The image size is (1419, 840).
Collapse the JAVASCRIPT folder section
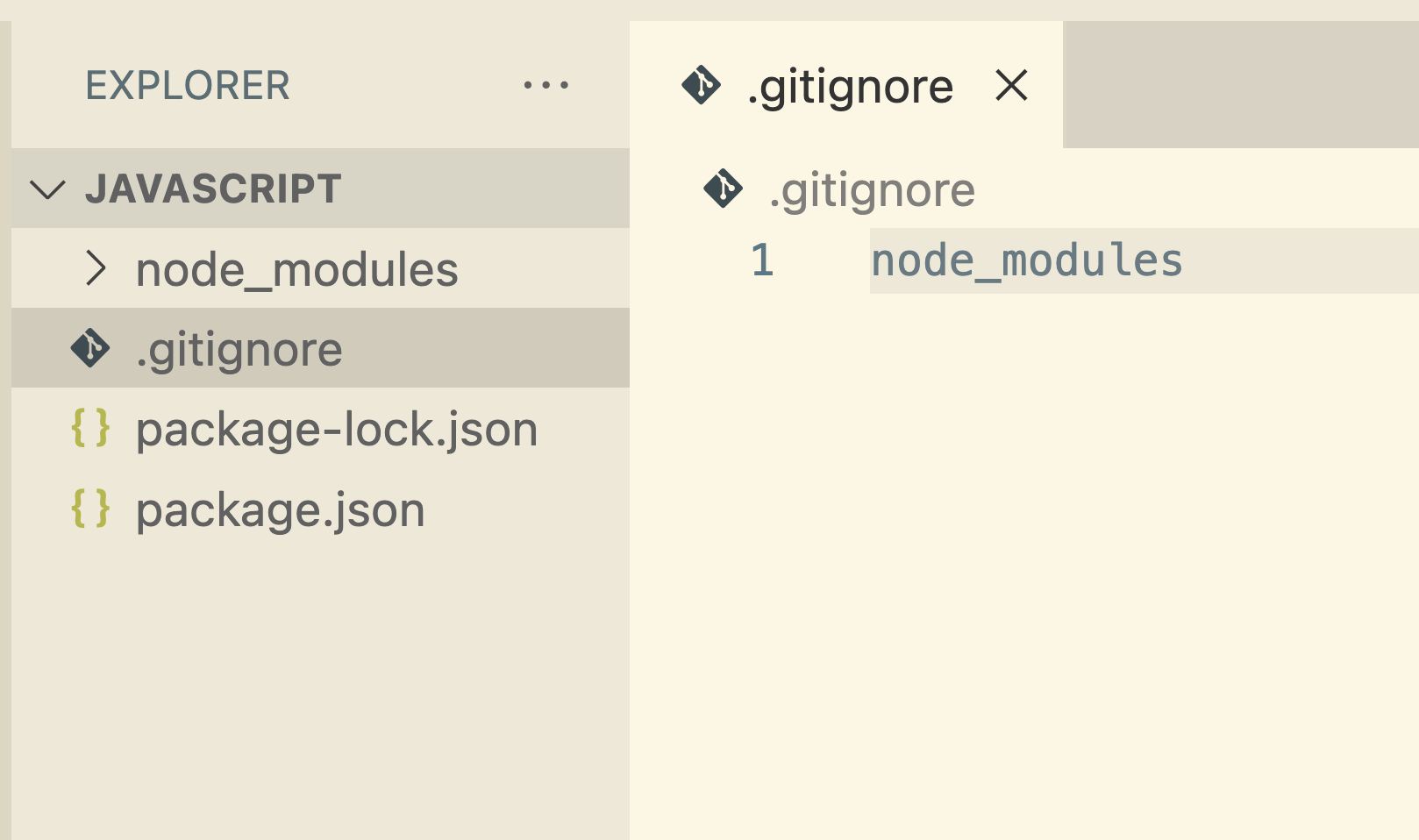50,189
